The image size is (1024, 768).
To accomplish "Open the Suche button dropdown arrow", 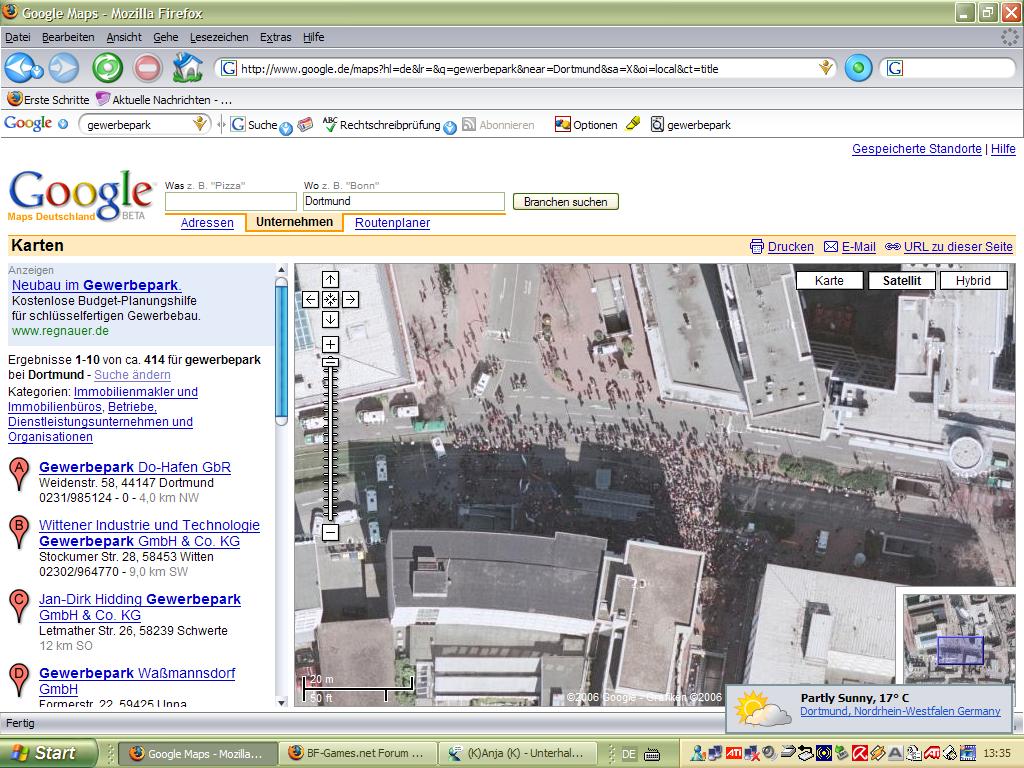I will (x=286, y=128).
